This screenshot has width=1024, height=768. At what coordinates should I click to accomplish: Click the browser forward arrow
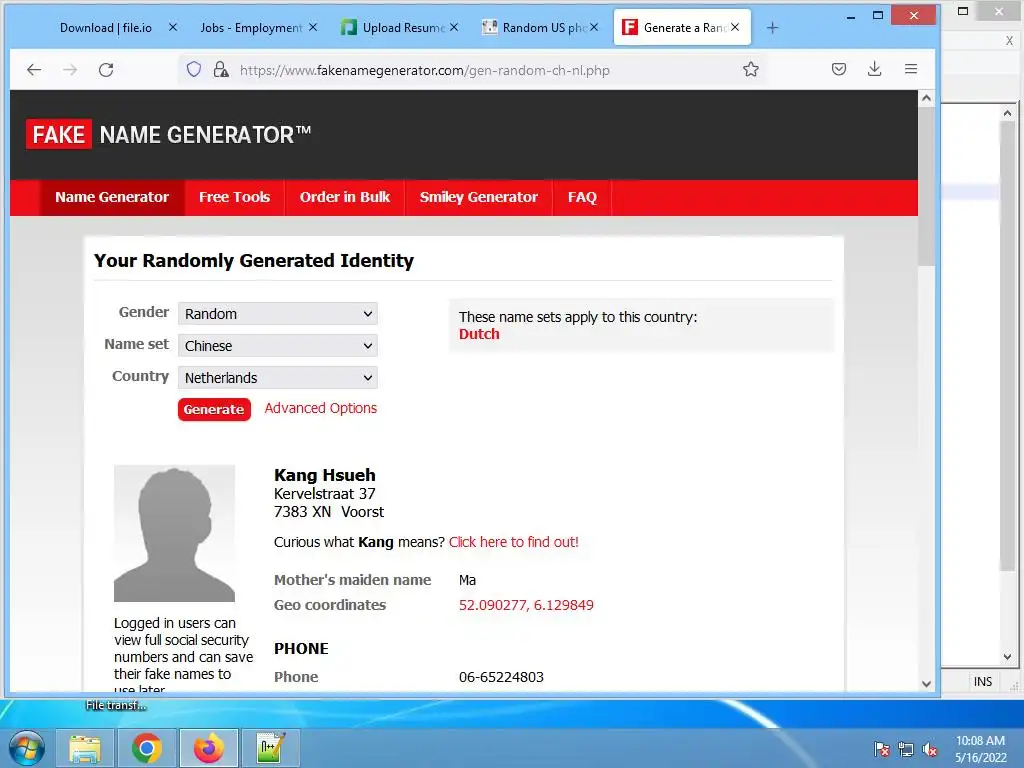(70, 70)
